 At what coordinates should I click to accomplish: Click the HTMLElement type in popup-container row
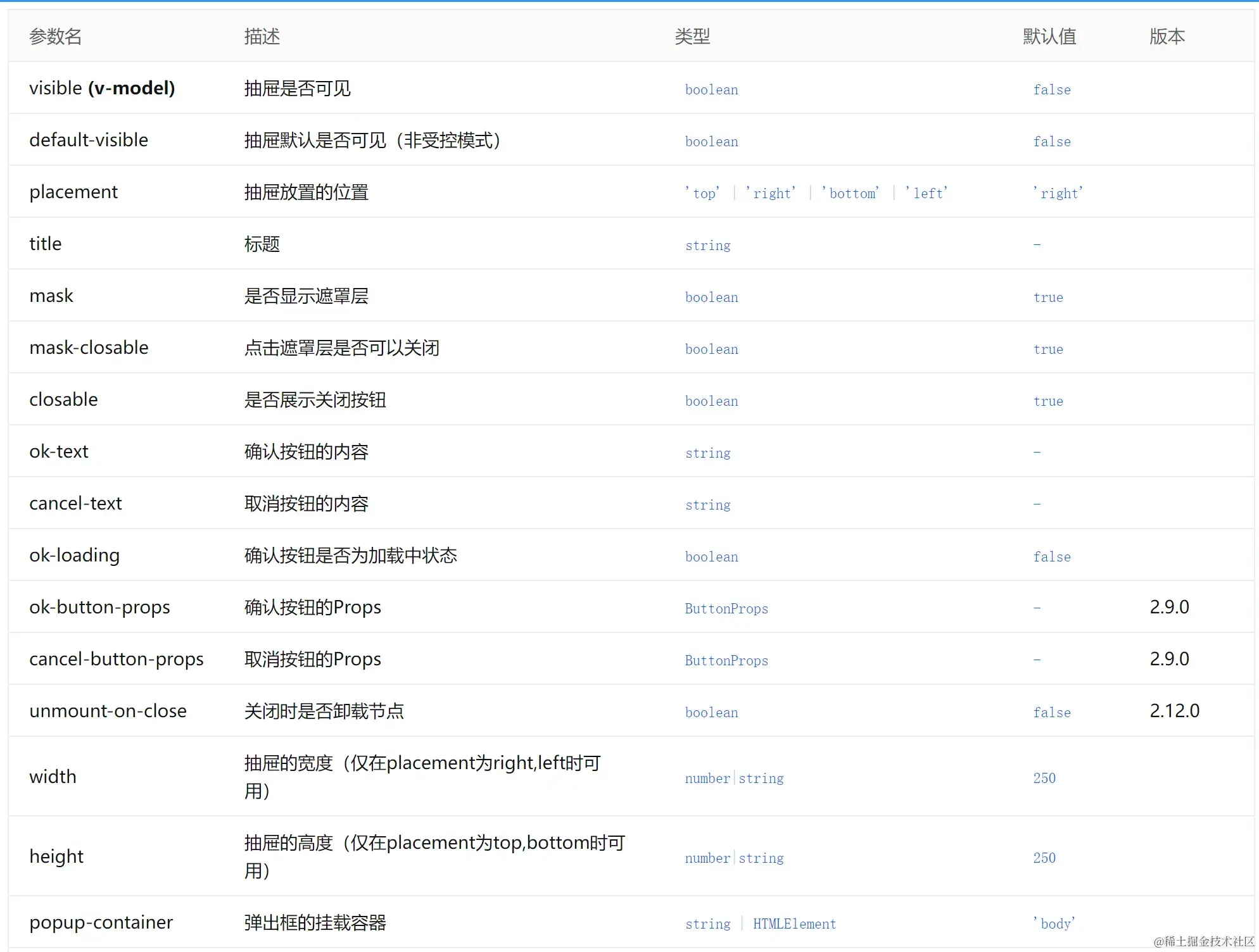coord(794,924)
